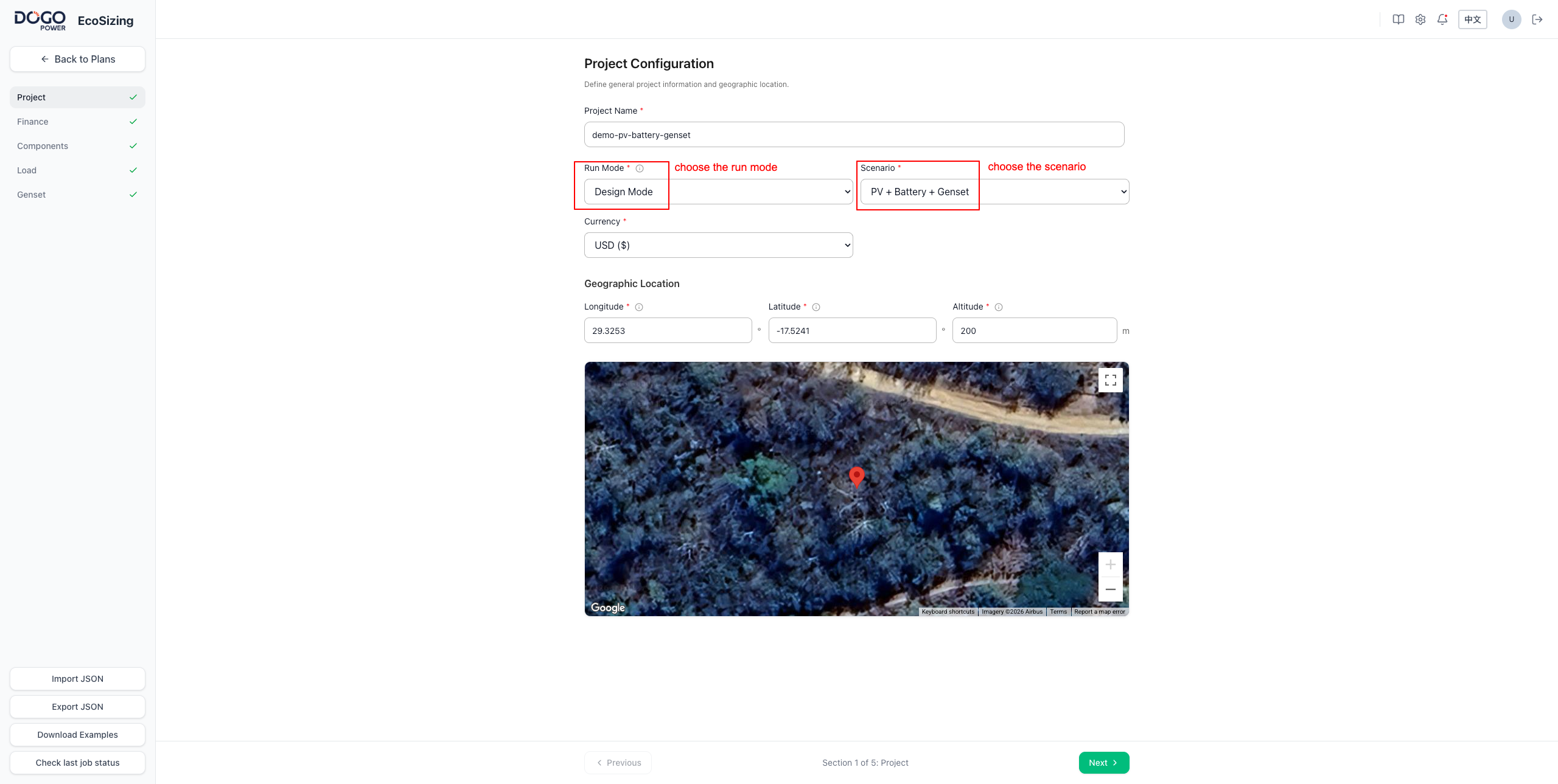Open Keyboard shortcuts on map
The image size is (1558, 784).
click(948, 612)
